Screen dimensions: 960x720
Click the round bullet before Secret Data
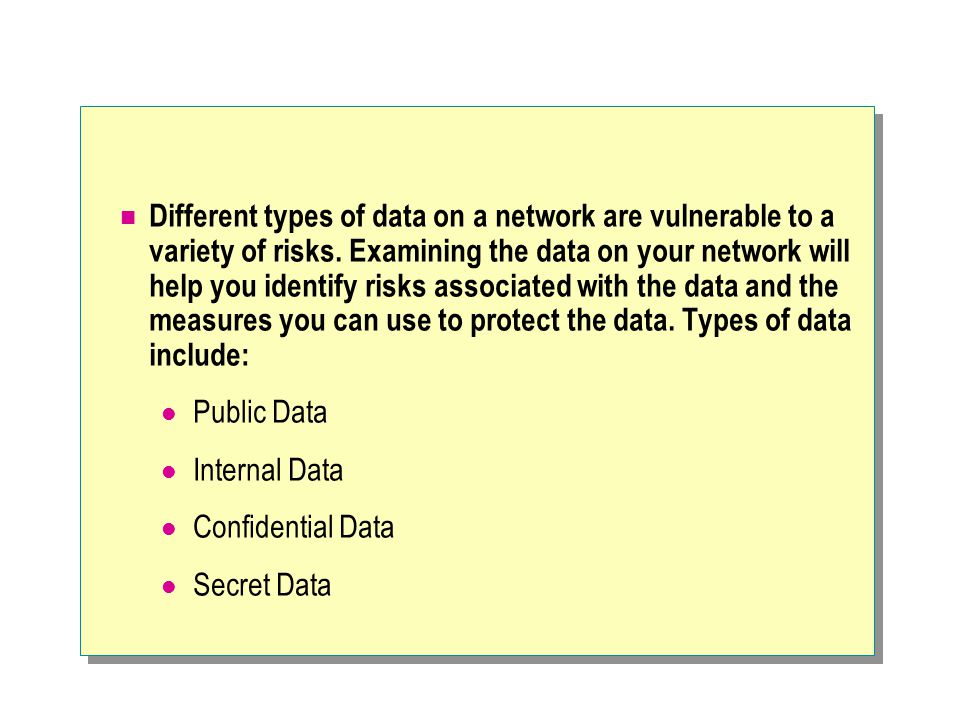click(x=169, y=587)
